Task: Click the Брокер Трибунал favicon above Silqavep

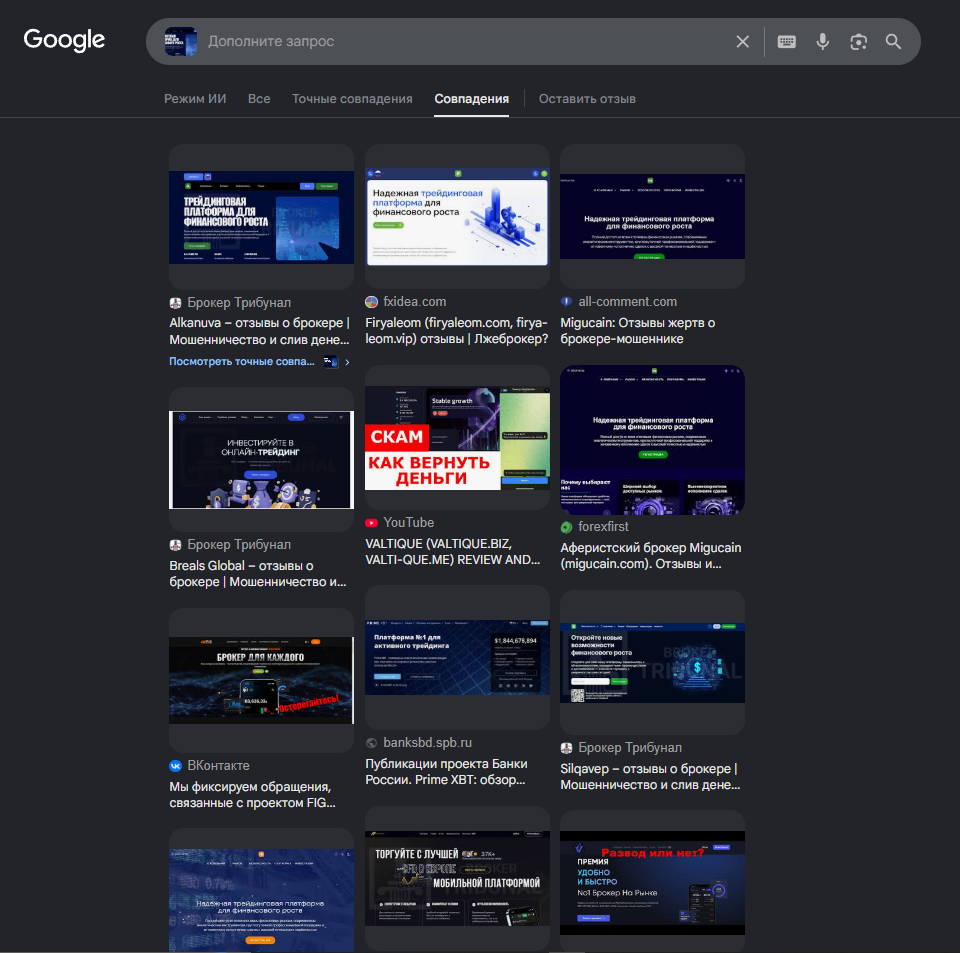Action: [x=566, y=748]
